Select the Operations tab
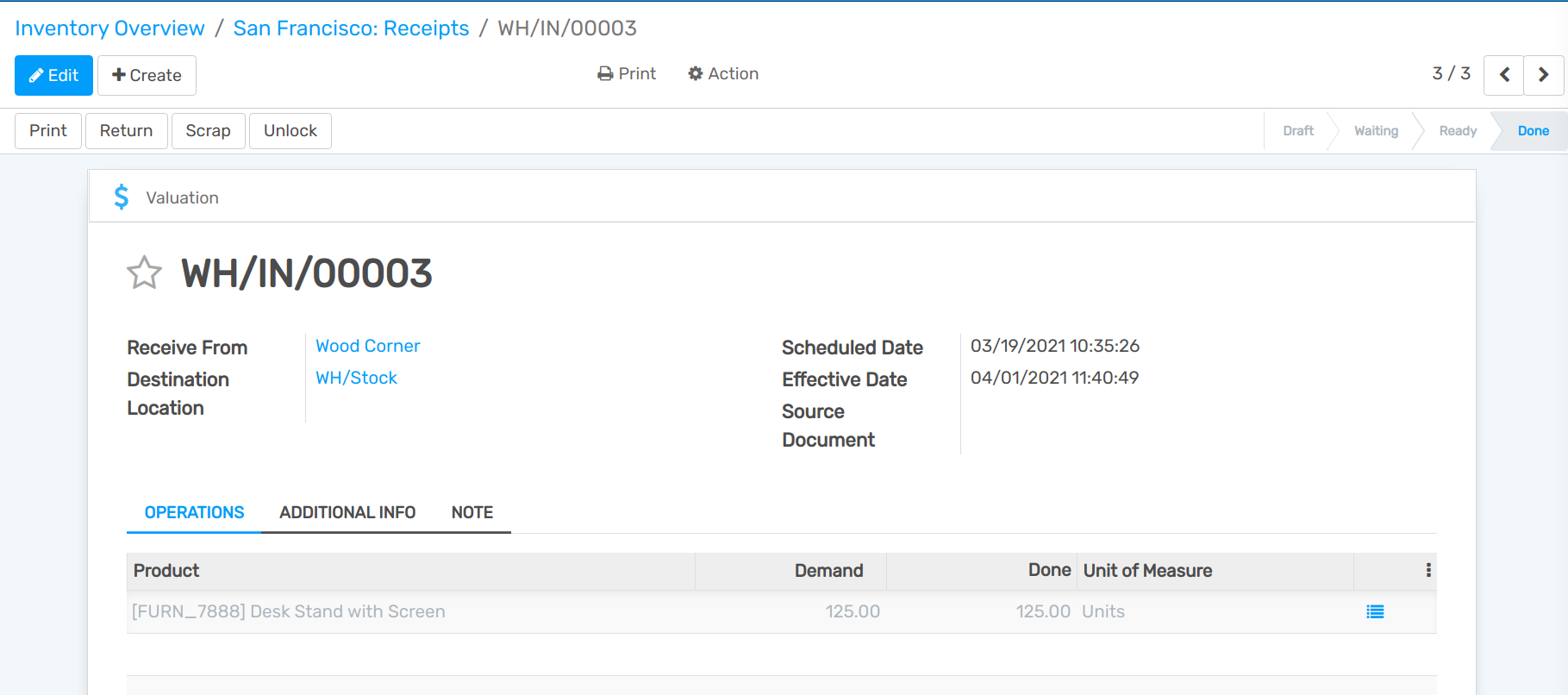1568x695 pixels. click(194, 513)
